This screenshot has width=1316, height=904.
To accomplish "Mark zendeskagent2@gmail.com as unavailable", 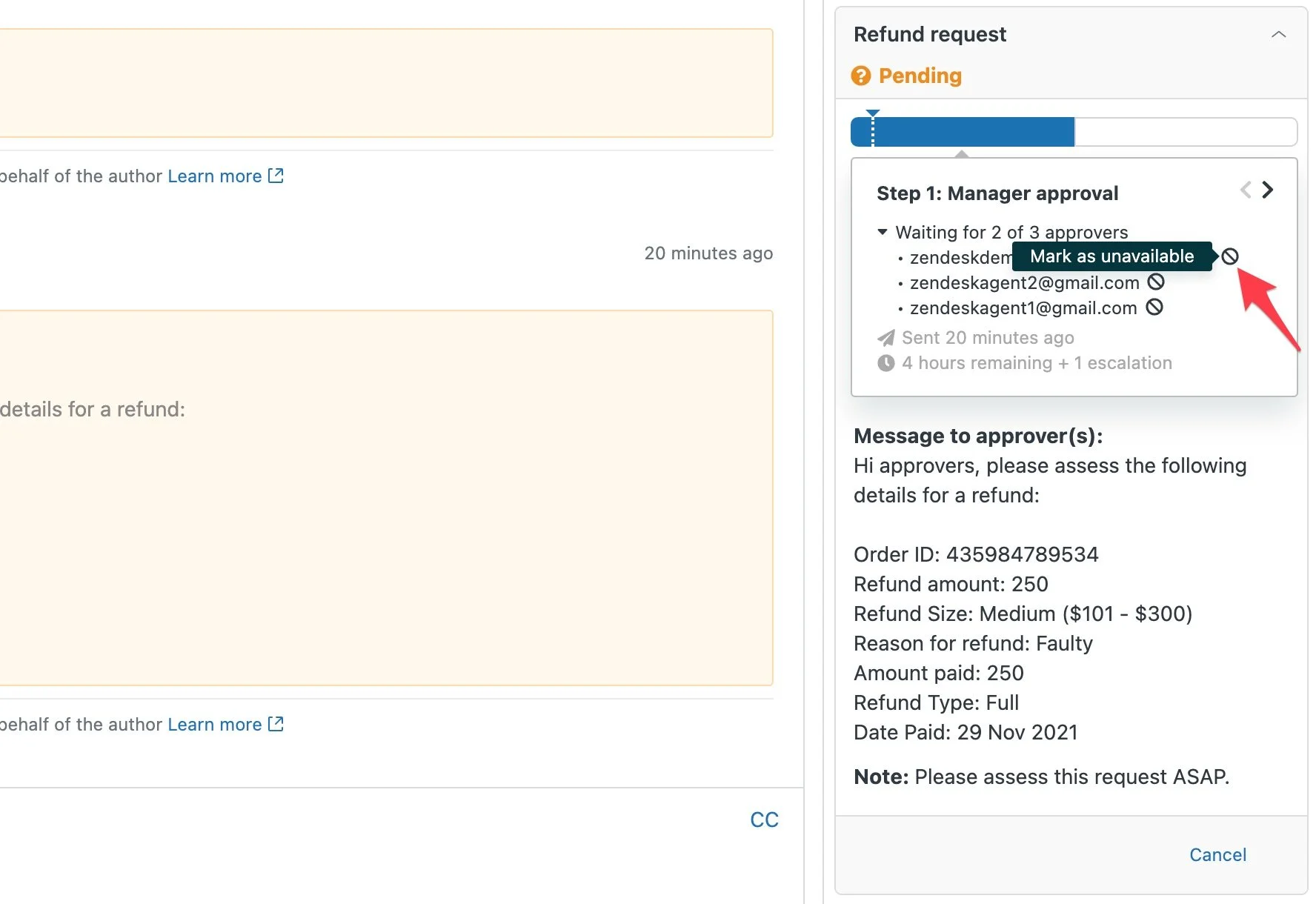I will coord(1156,282).
